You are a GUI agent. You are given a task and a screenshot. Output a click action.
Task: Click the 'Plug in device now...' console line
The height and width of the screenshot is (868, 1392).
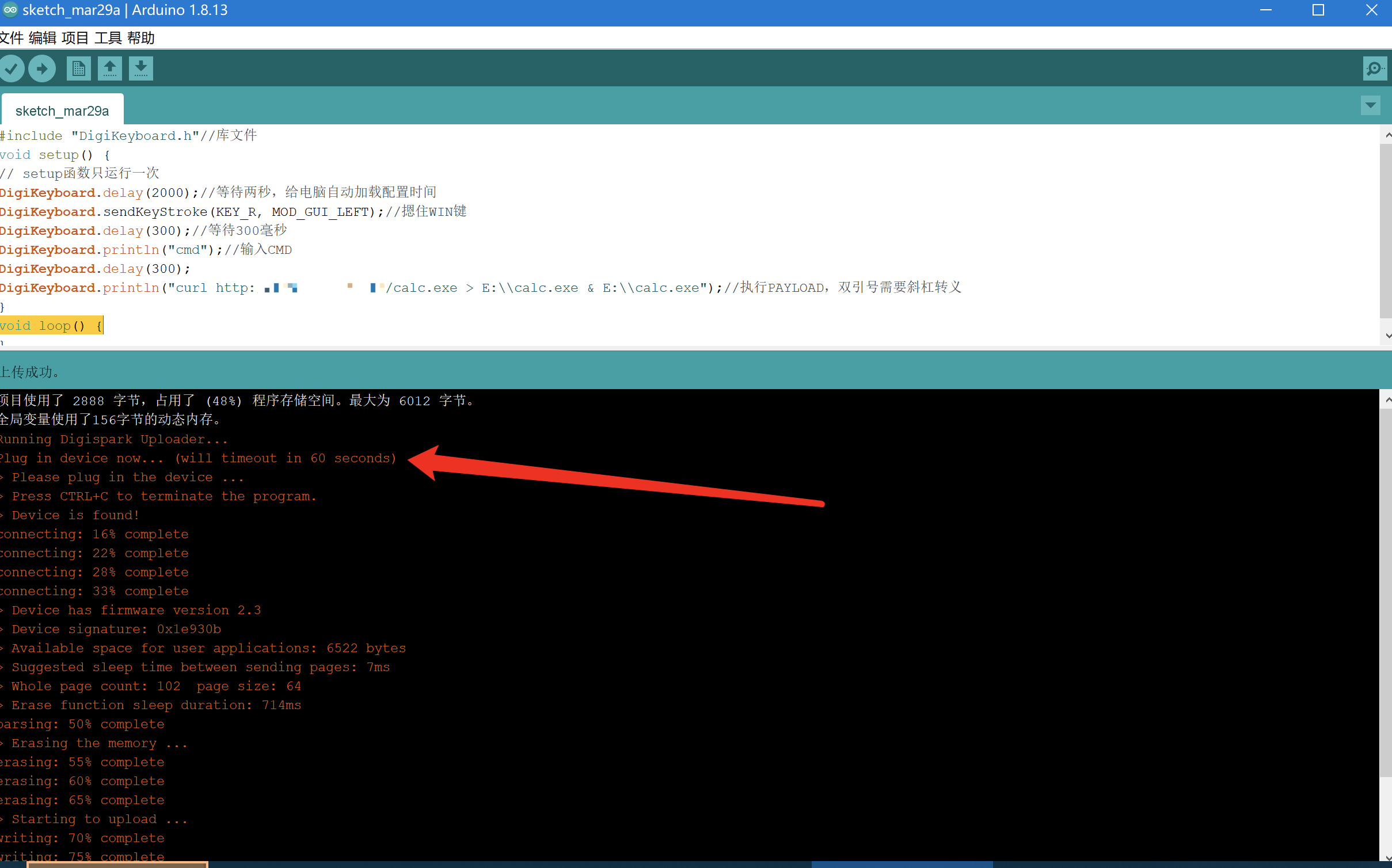198,458
